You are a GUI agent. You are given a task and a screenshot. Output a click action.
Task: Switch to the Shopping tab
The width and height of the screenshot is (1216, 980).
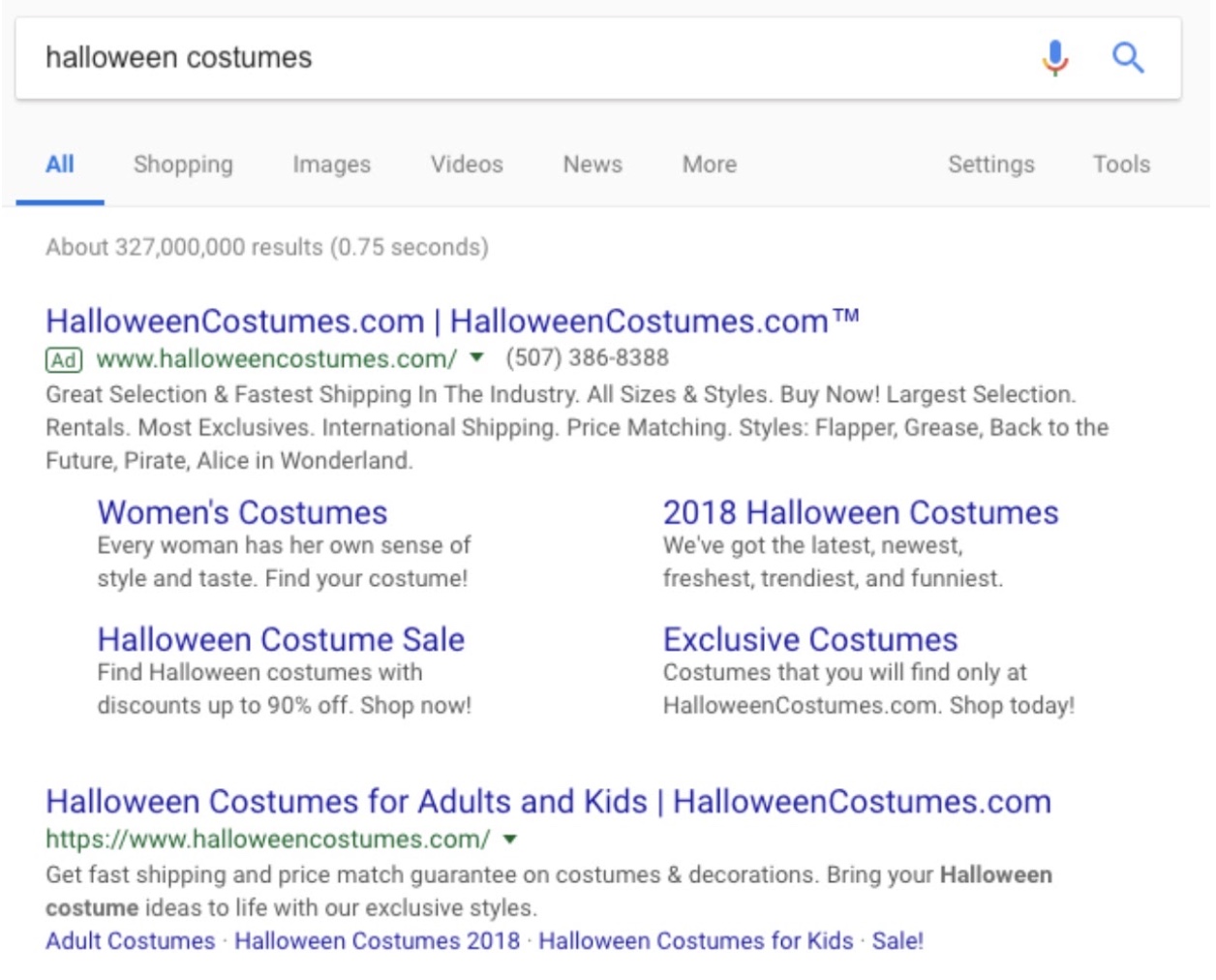pyautogui.click(x=183, y=165)
